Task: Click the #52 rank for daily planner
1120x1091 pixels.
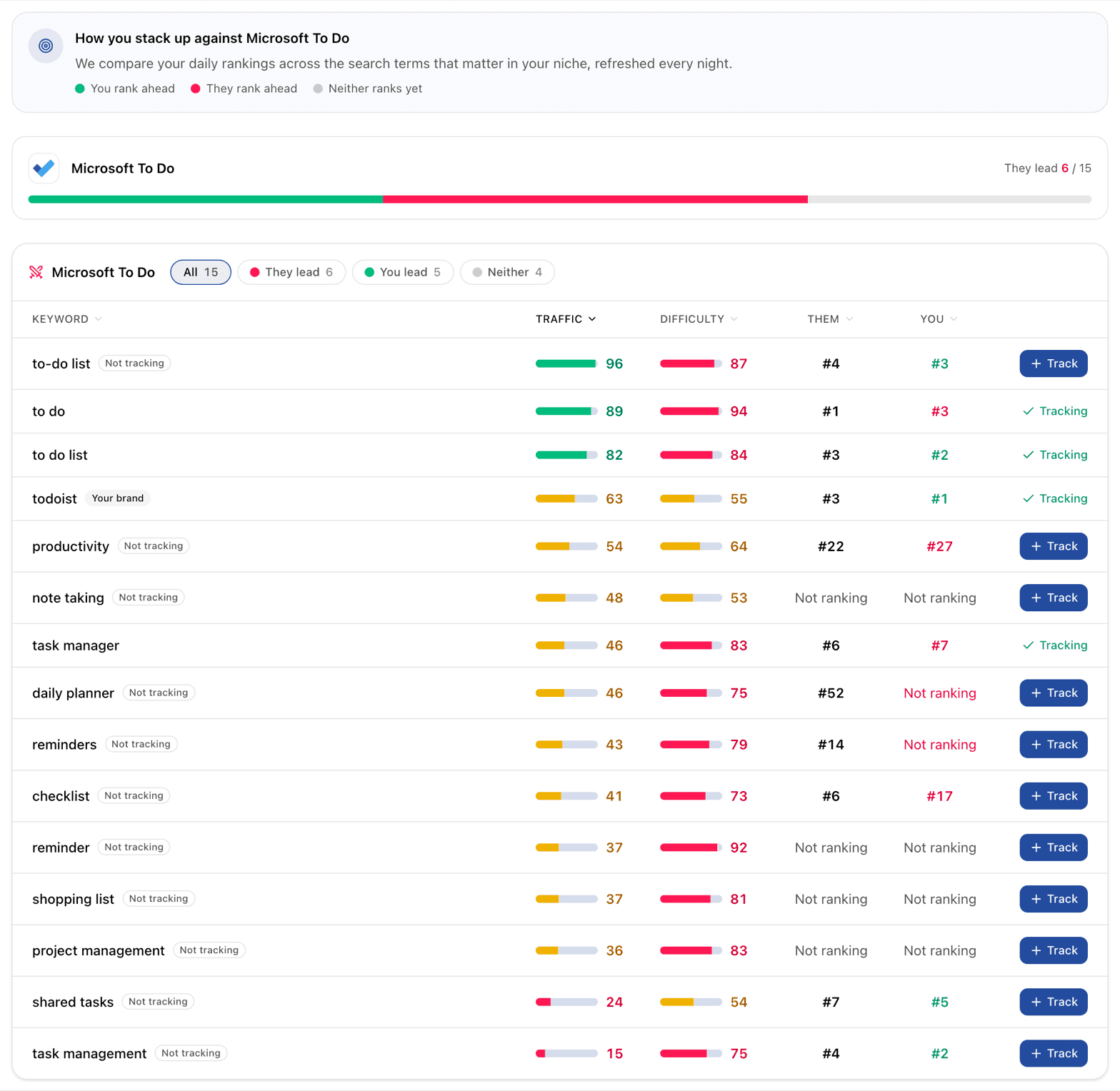Action: click(831, 693)
